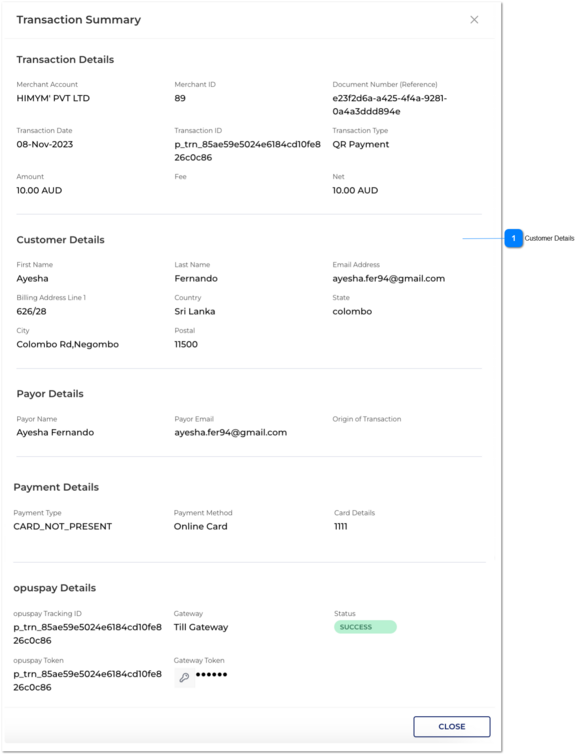The width and height of the screenshot is (581, 755).
Task: Click the Origin of Transaction label
Action: pyautogui.click(x=366, y=419)
